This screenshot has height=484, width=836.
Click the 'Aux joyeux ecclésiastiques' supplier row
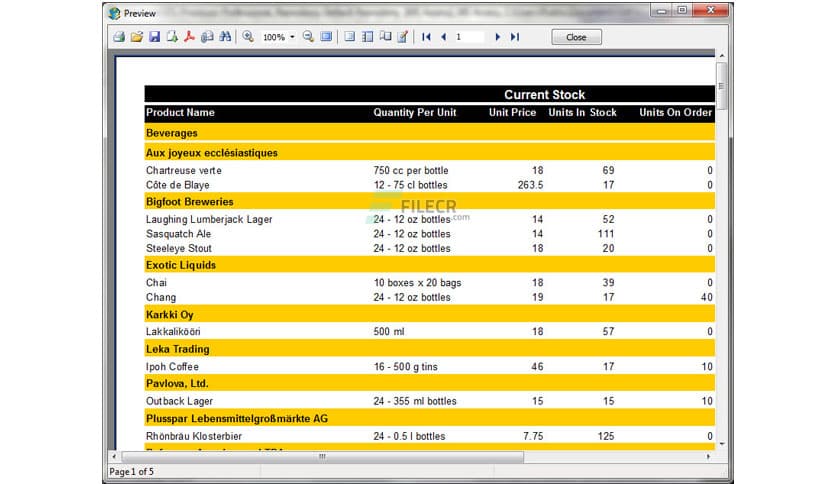pos(429,152)
